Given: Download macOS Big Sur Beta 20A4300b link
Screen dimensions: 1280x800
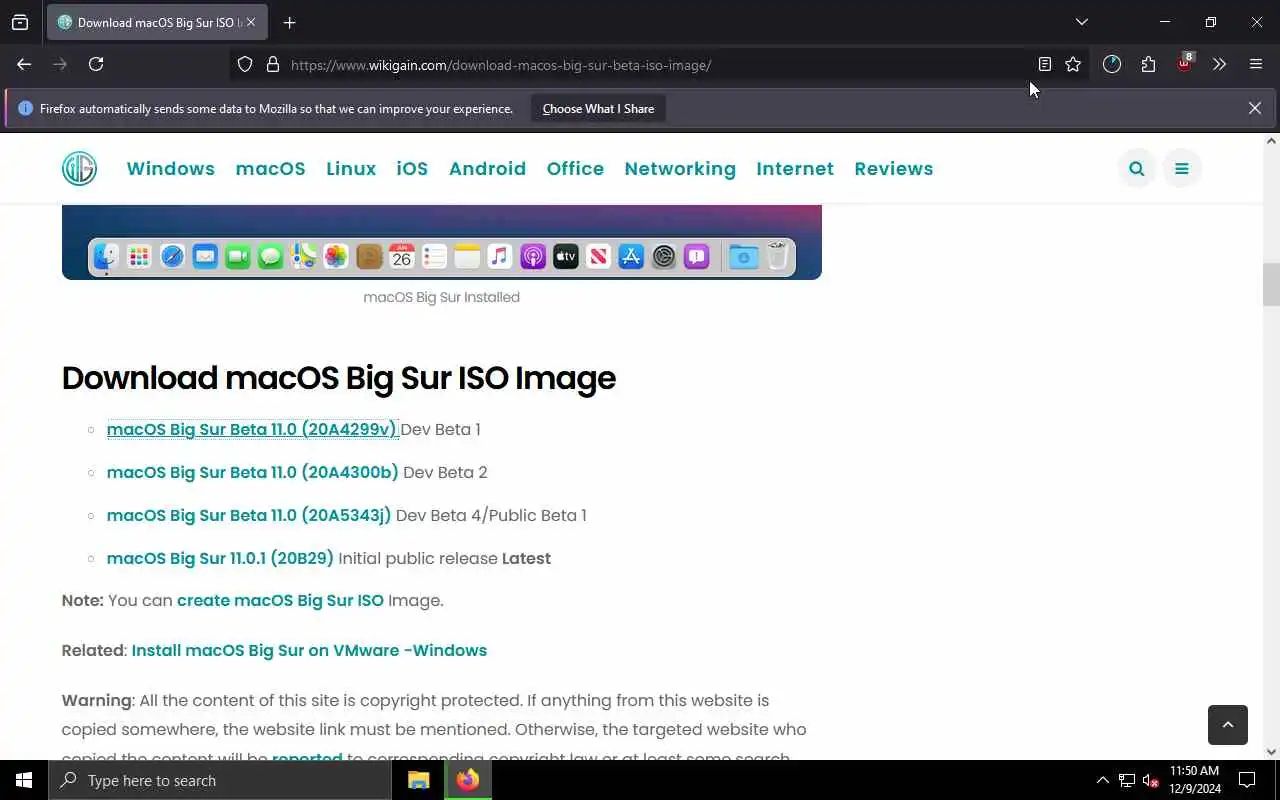Looking at the screenshot, I should [x=252, y=472].
